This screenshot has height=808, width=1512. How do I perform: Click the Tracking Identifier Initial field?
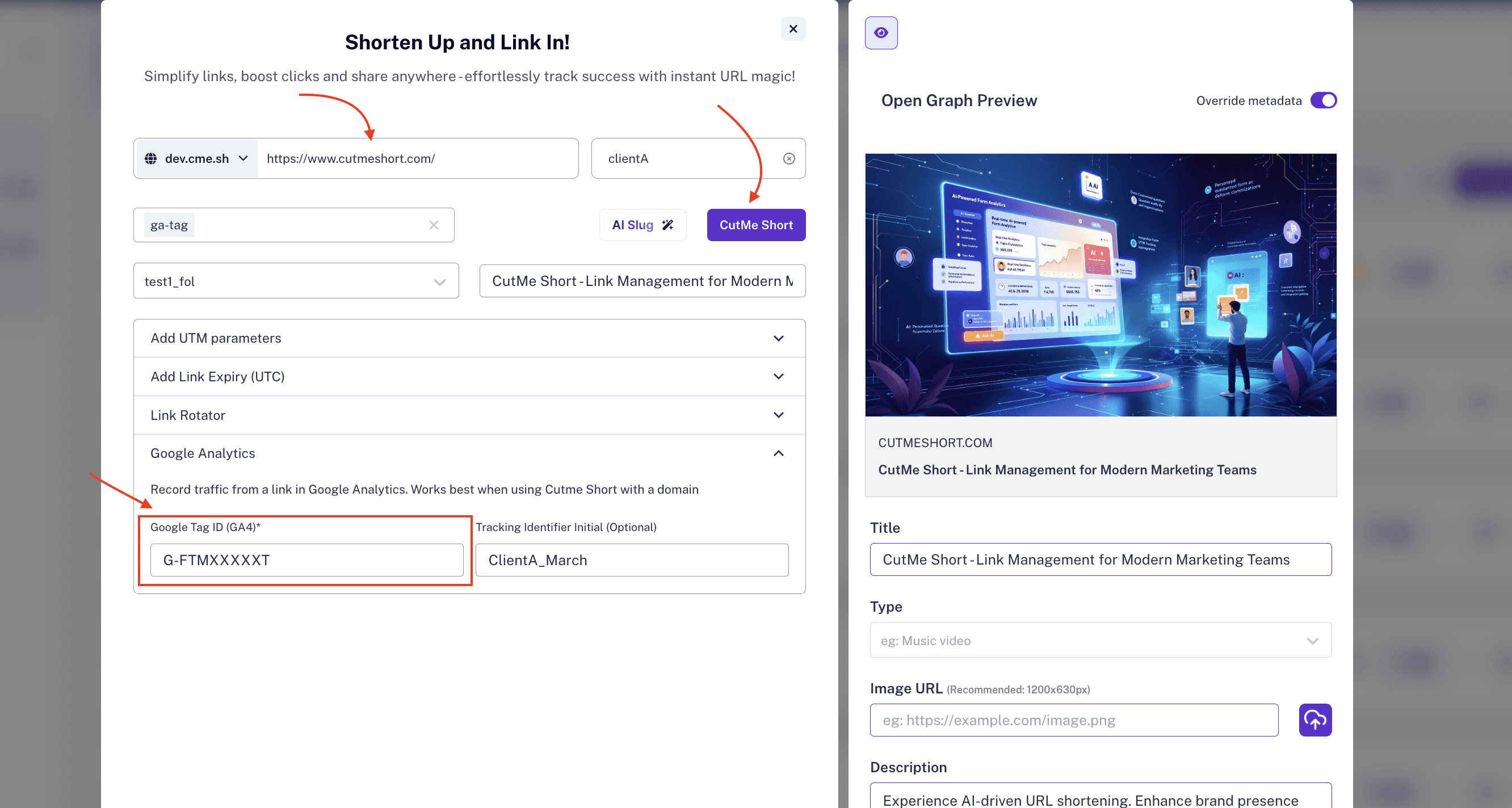[631, 560]
